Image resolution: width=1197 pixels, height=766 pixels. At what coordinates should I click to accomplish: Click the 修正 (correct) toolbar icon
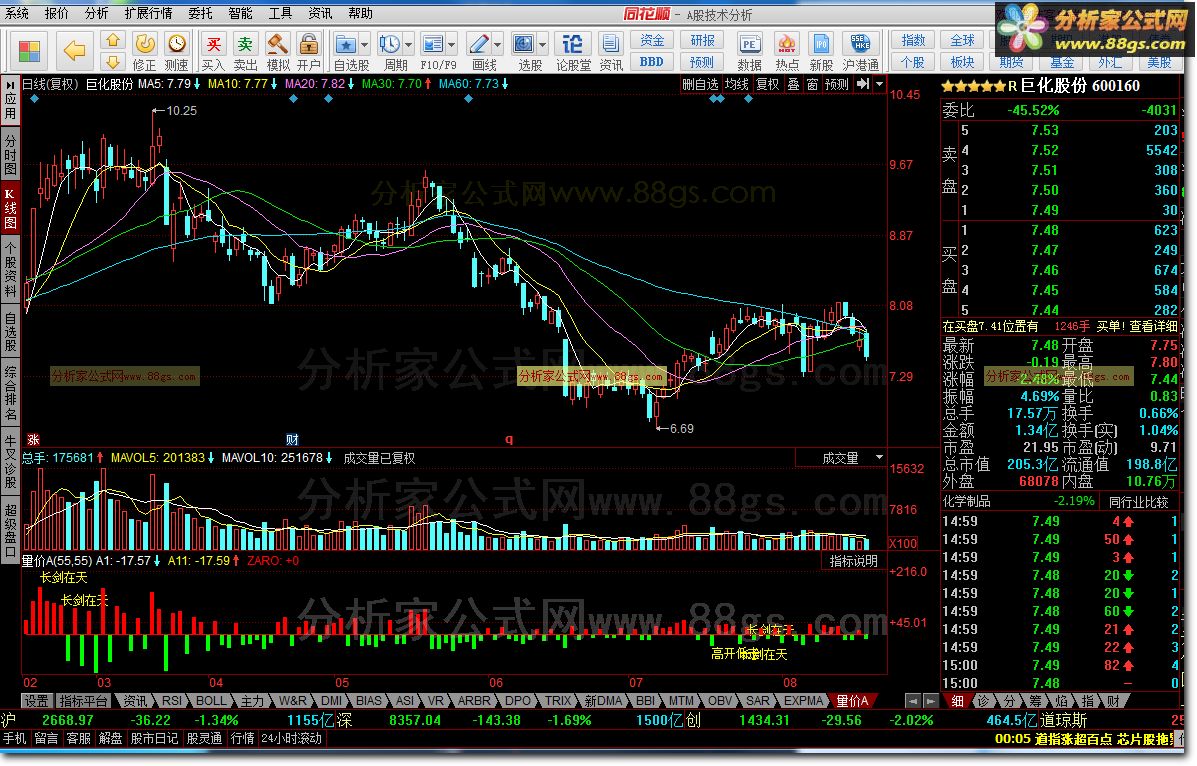[x=144, y=52]
